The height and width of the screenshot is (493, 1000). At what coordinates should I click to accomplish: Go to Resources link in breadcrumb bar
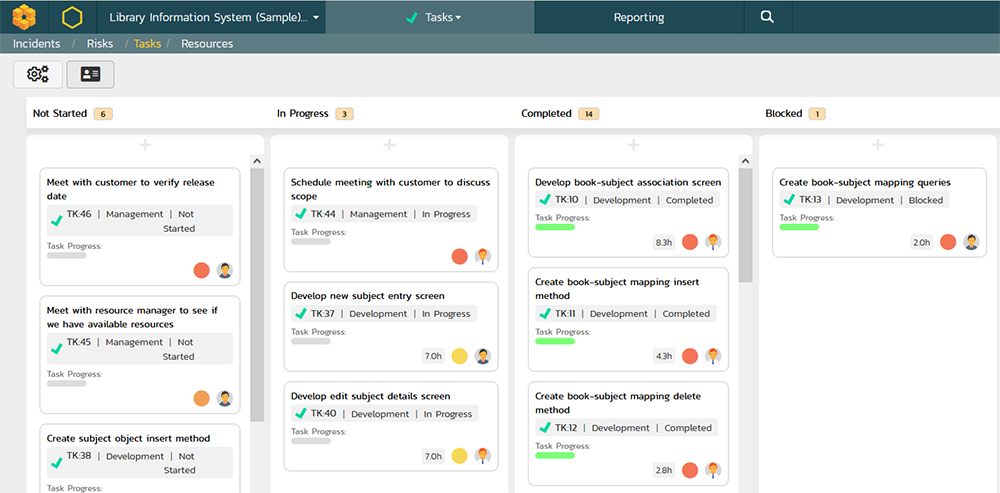(x=207, y=44)
